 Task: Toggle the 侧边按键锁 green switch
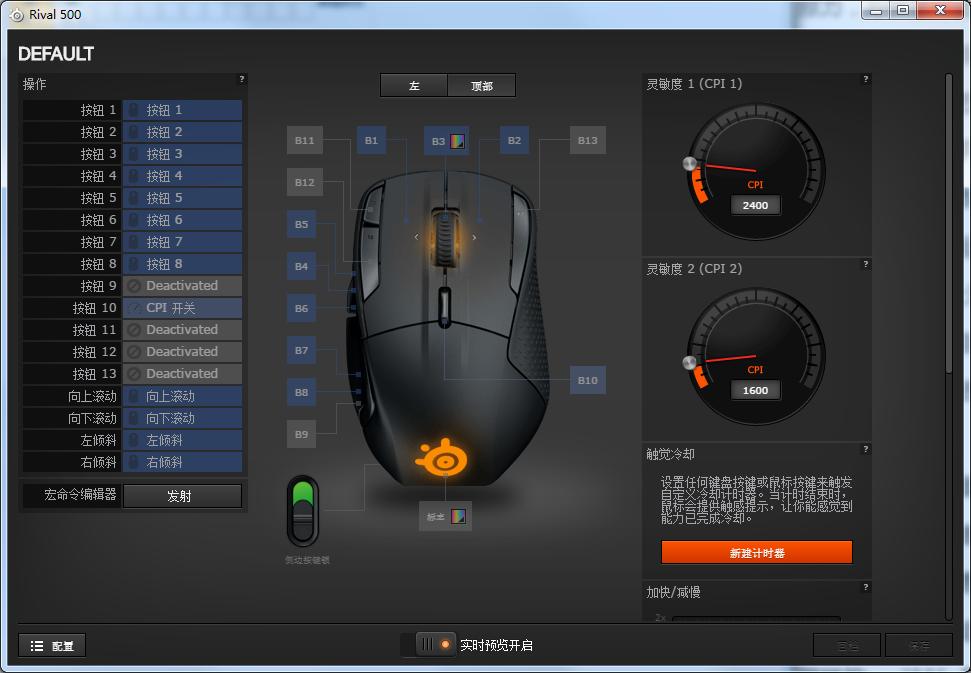[302, 510]
